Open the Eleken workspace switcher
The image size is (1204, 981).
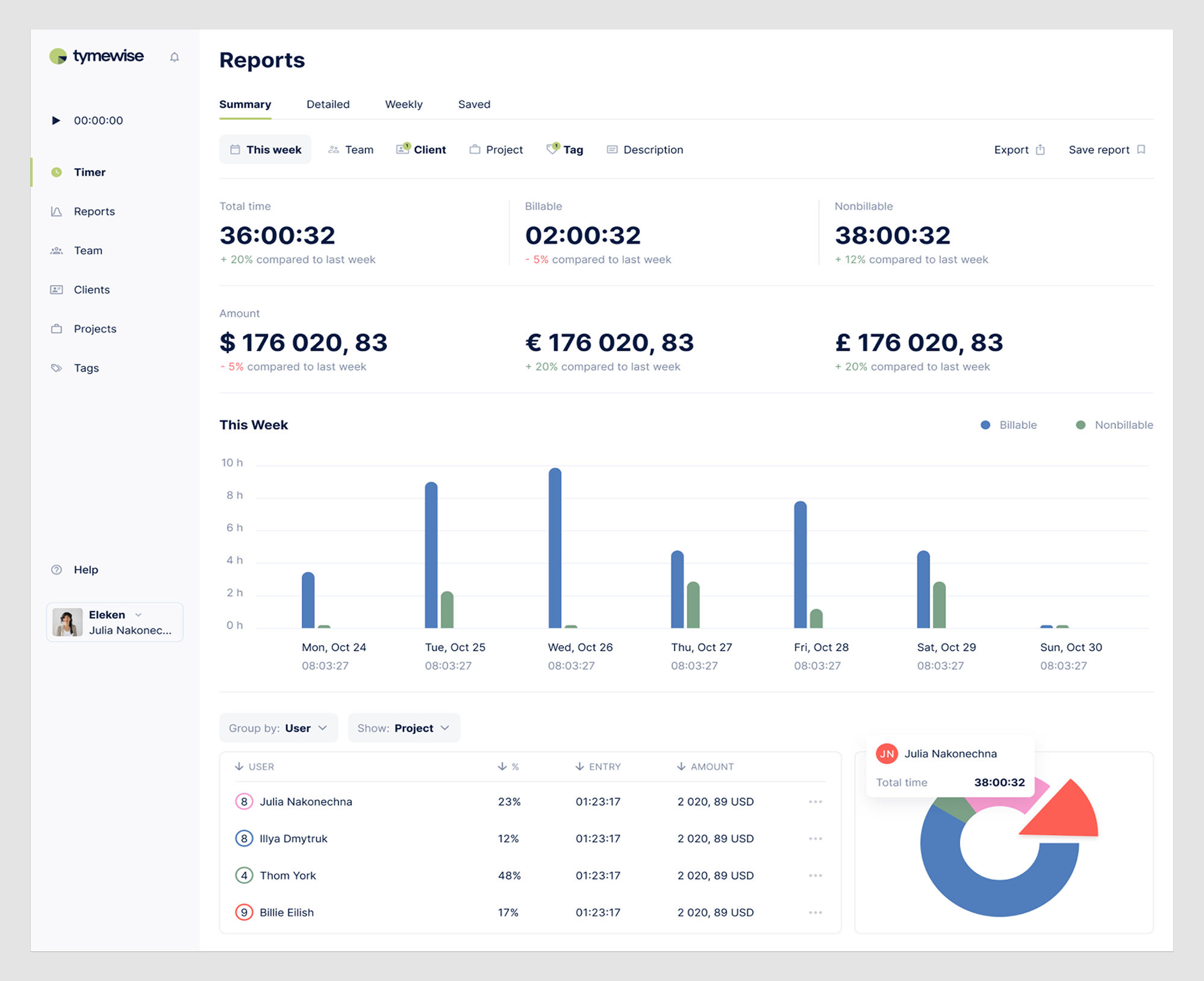(x=114, y=622)
